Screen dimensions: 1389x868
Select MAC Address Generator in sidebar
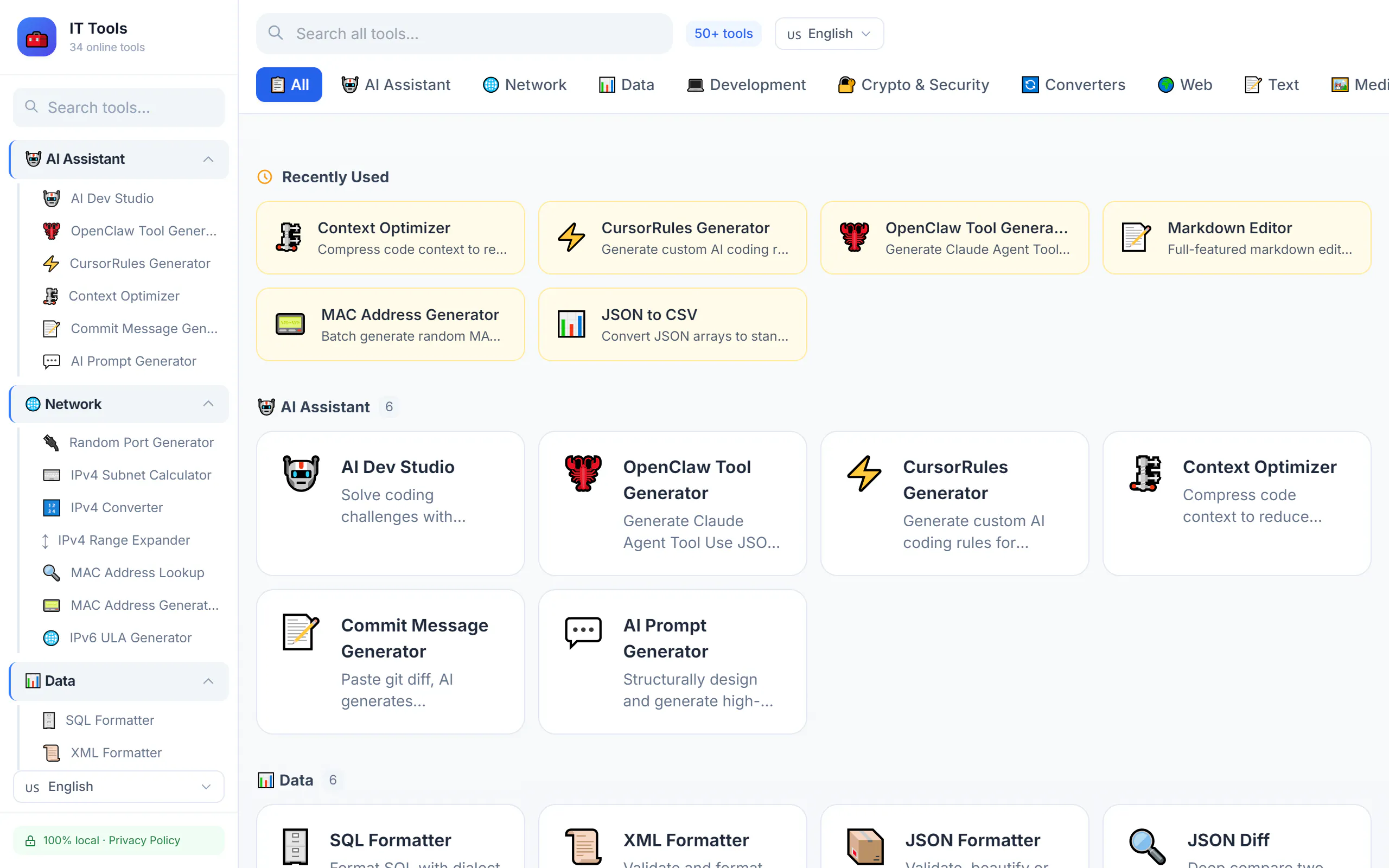click(131, 605)
